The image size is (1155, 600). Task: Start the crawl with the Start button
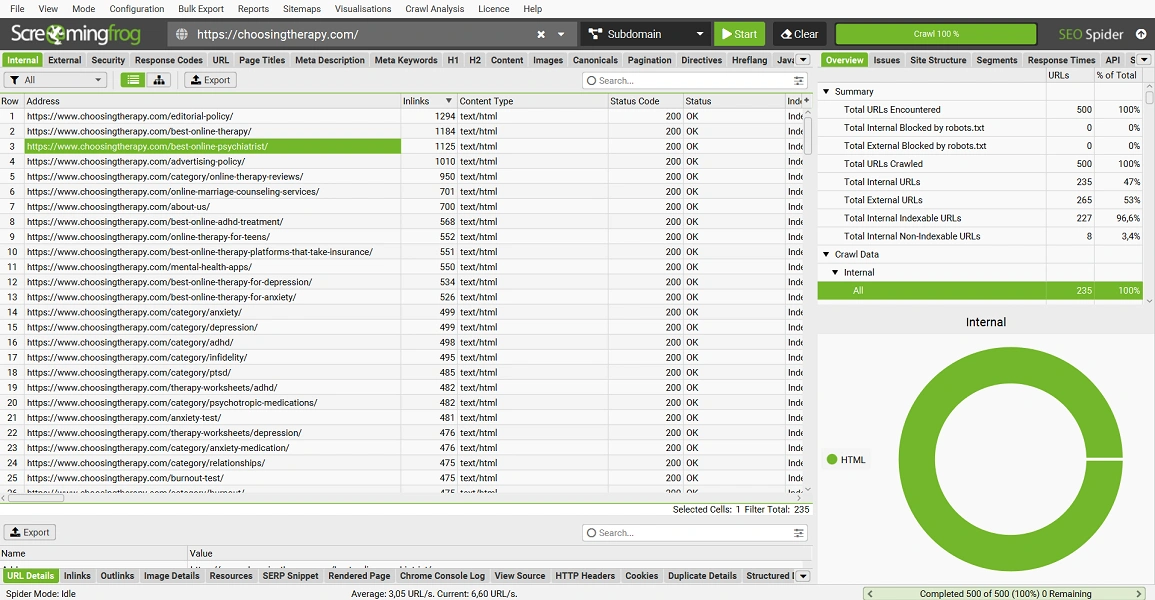pyautogui.click(x=740, y=34)
